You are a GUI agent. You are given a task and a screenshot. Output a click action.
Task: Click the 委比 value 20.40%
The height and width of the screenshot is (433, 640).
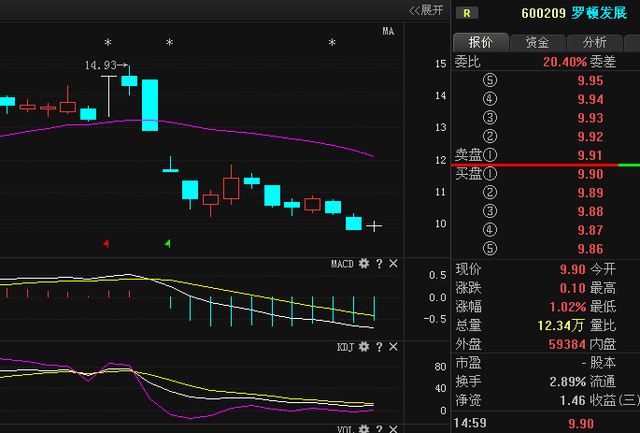coord(565,62)
